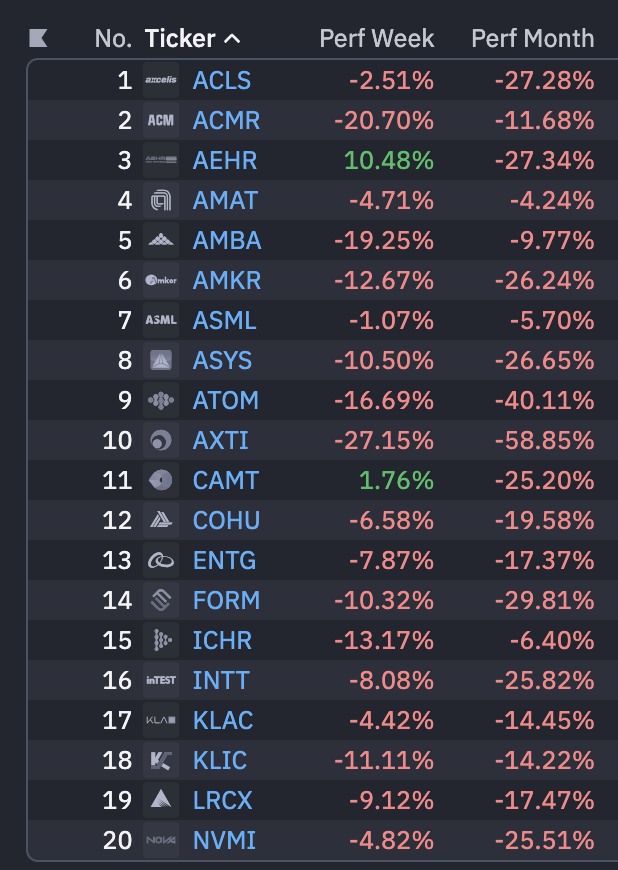Select CAMT weekly performance 1.76% cell
The width and height of the screenshot is (618, 870).
coord(396,480)
